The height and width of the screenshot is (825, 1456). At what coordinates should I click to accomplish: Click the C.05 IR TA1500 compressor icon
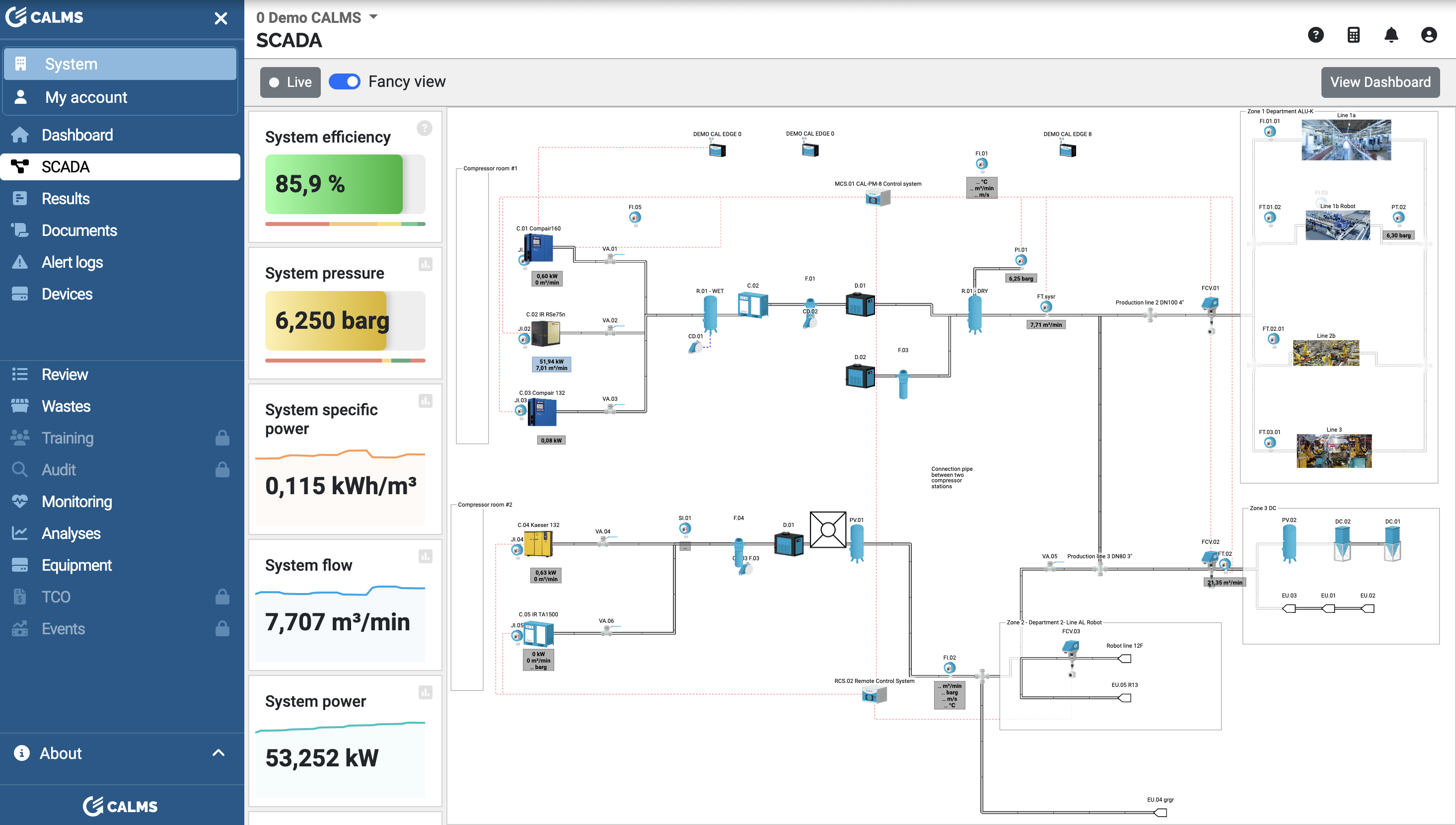click(538, 633)
